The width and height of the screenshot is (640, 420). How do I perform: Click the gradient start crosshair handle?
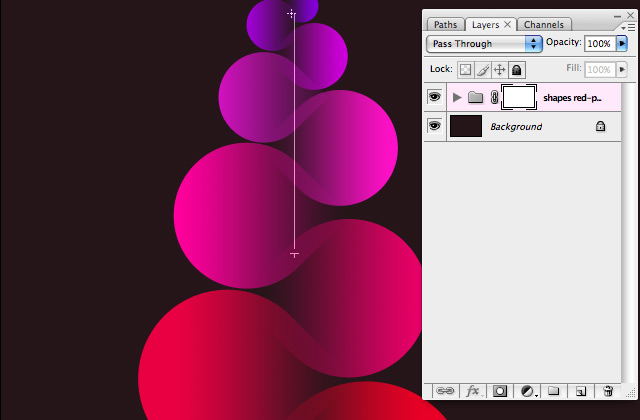(291, 14)
